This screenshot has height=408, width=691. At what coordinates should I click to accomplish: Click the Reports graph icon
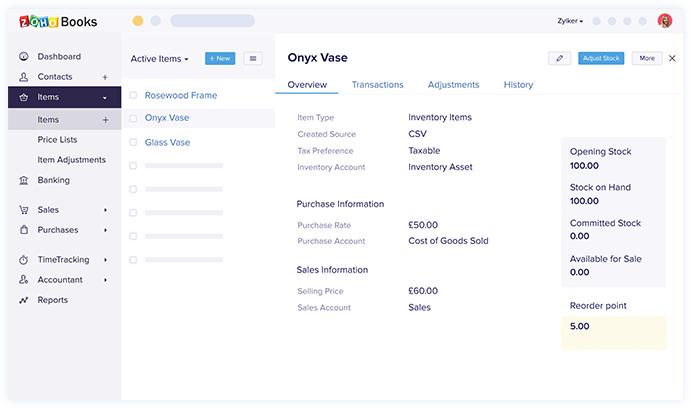point(24,300)
